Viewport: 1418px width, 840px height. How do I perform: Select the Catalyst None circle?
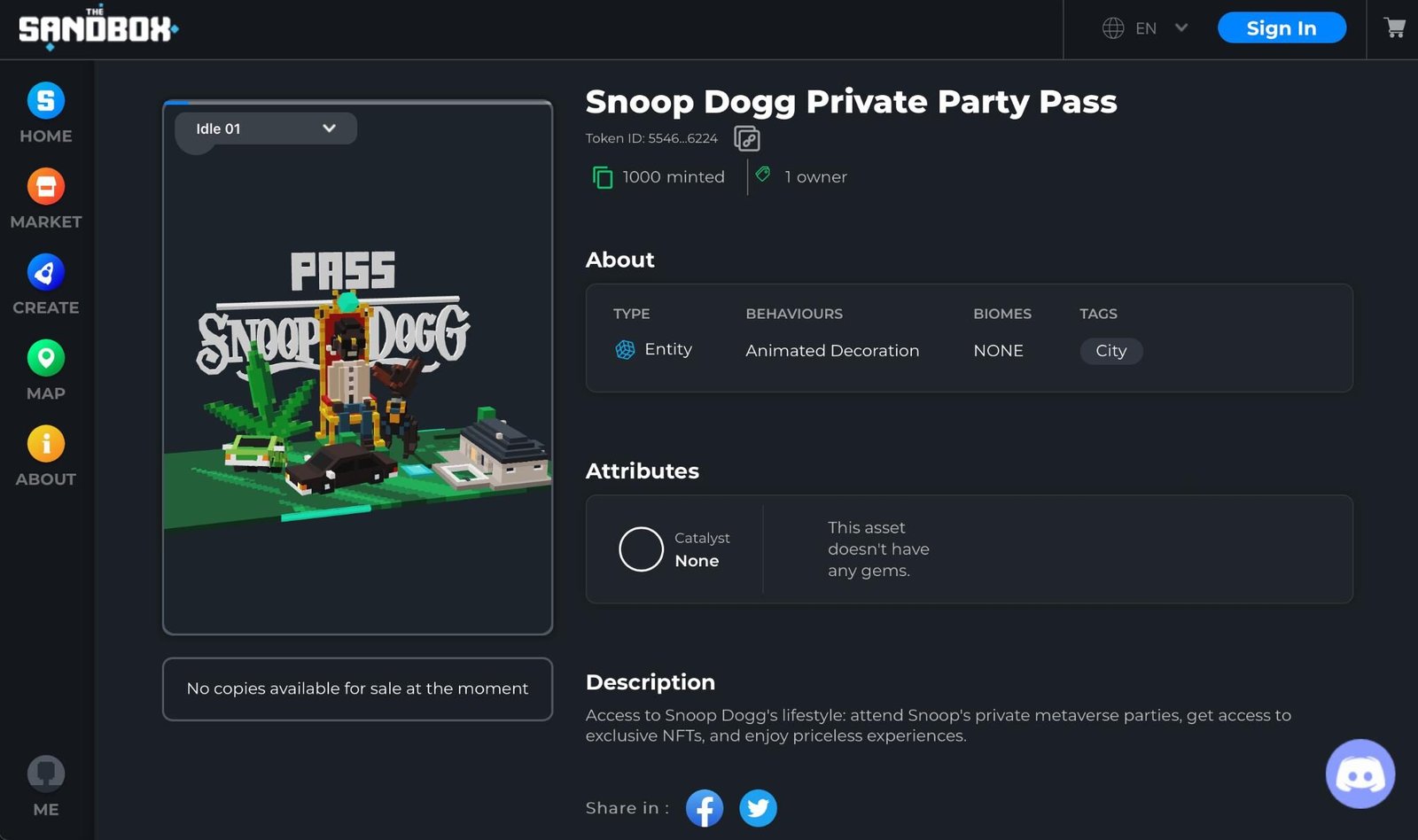(642, 549)
